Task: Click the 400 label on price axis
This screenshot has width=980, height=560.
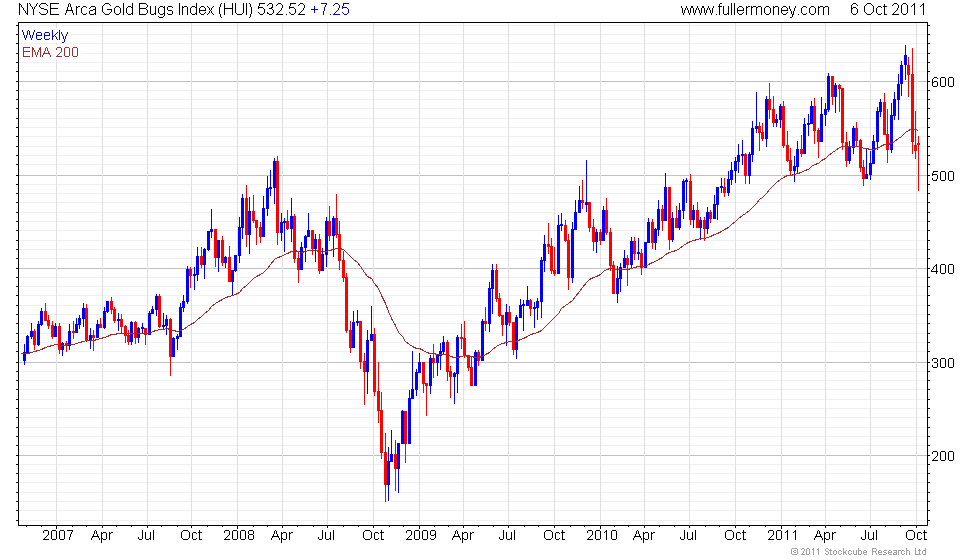Action: point(945,269)
